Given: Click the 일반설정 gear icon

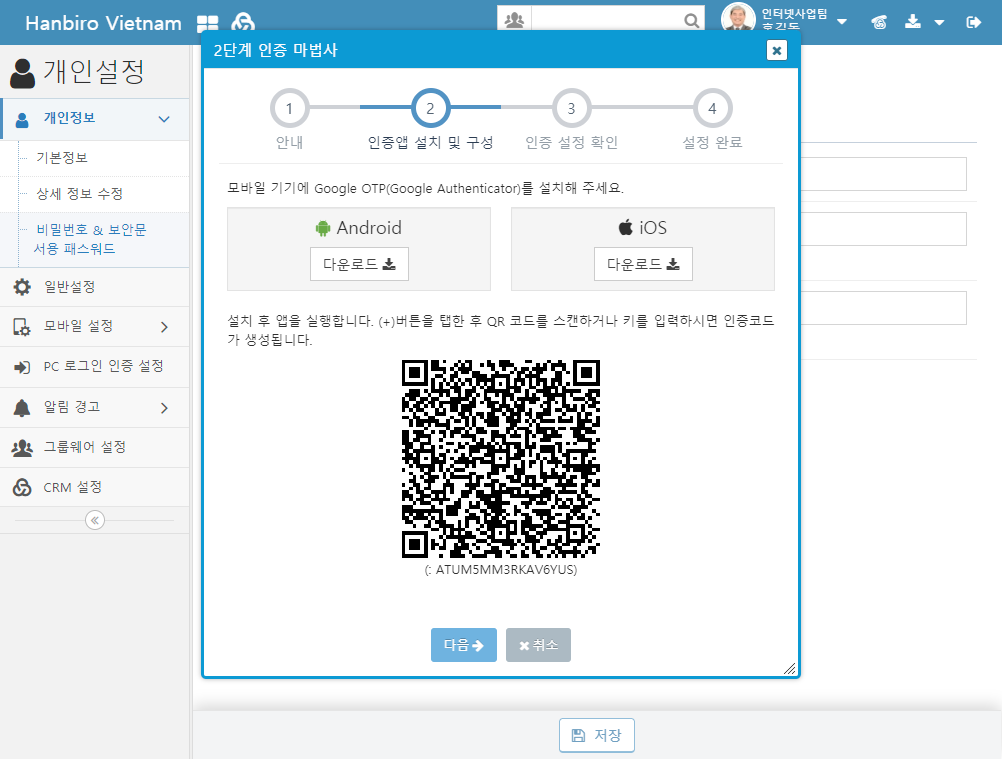Looking at the screenshot, I should tap(22, 287).
